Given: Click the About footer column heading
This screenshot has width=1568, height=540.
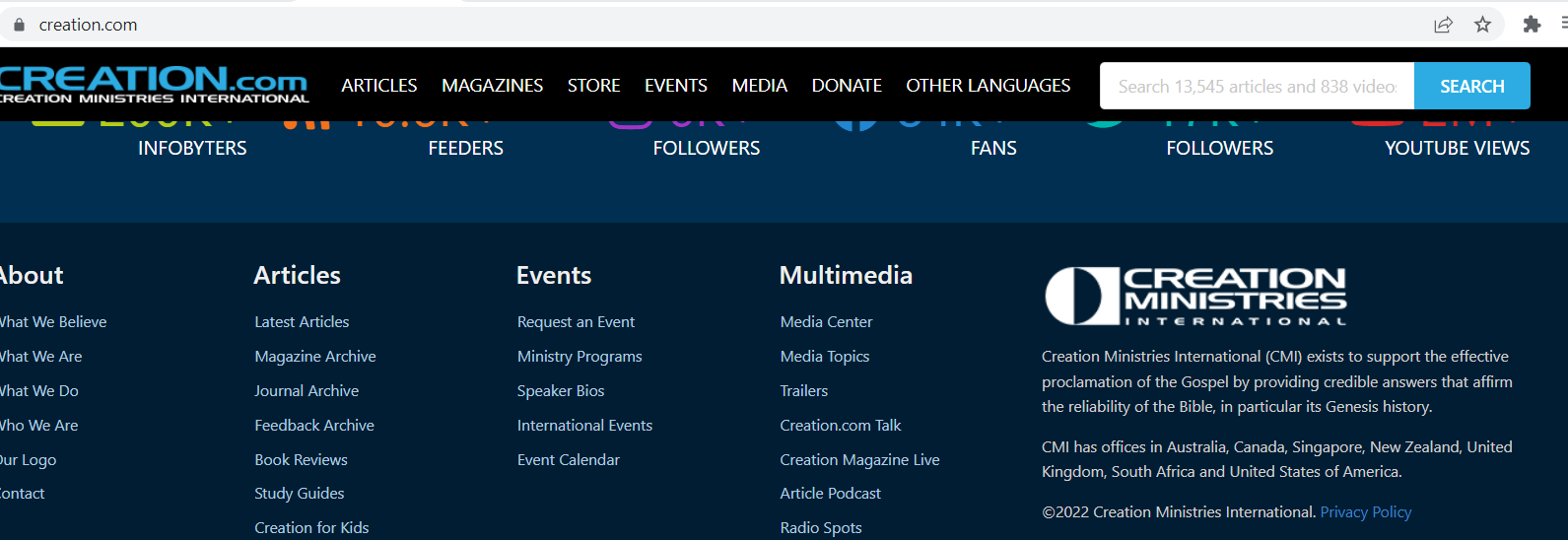Looking at the screenshot, I should 32,275.
